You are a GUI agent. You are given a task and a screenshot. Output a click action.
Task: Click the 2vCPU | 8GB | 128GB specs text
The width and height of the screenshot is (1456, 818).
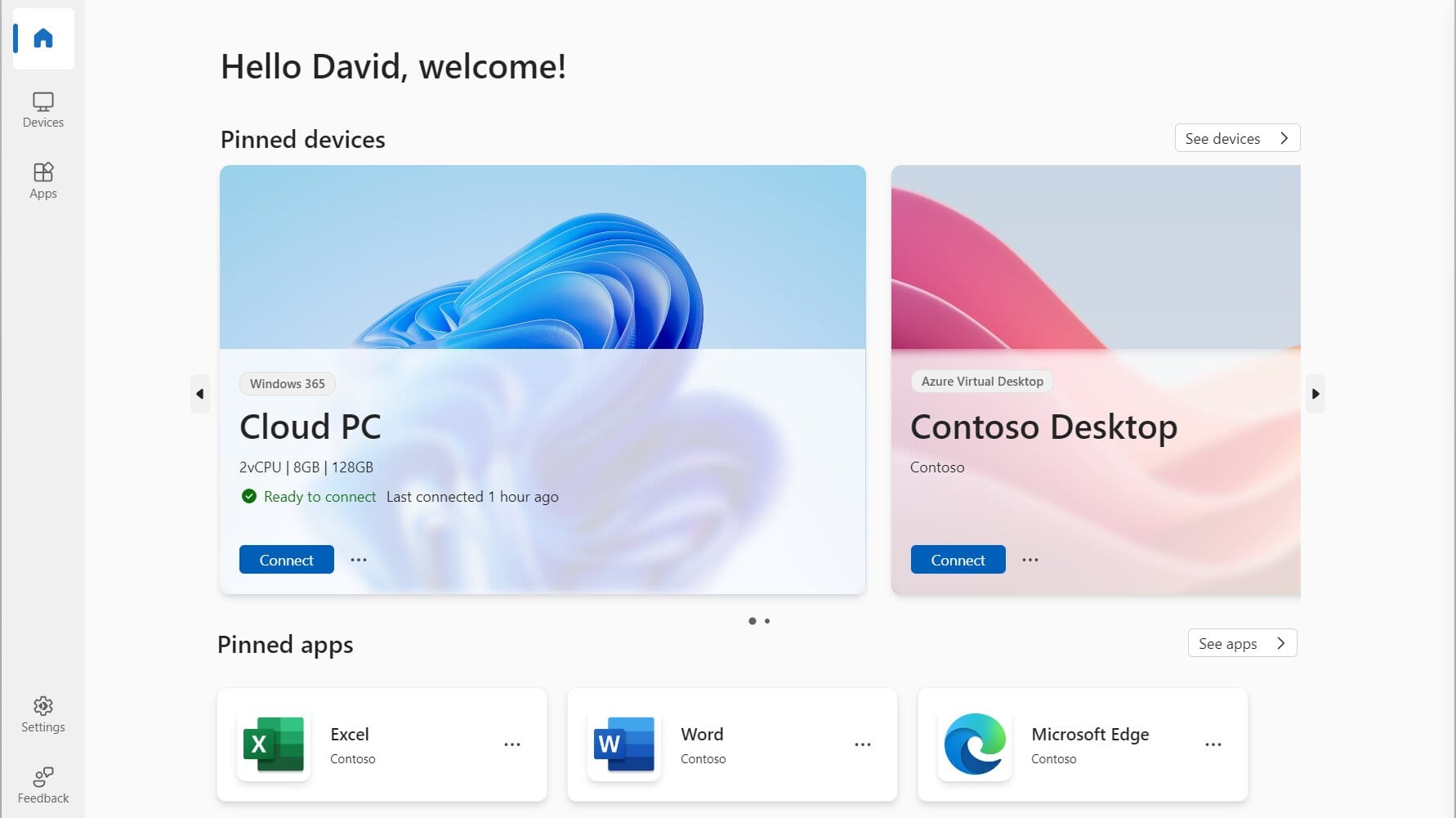tap(306, 467)
